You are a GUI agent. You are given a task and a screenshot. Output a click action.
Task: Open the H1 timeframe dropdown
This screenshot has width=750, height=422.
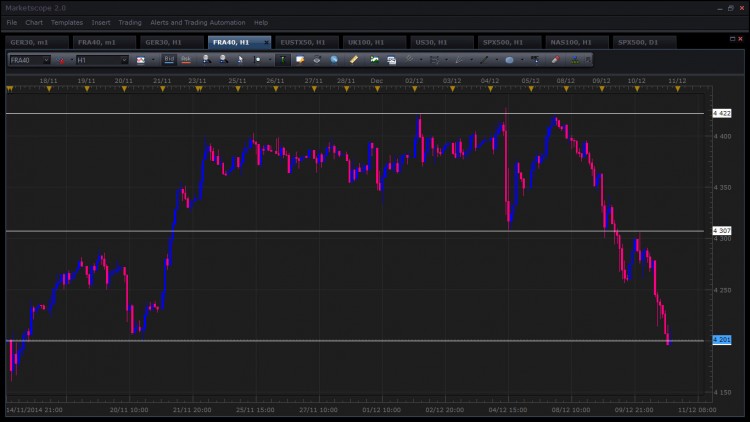pyautogui.click(x=102, y=60)
